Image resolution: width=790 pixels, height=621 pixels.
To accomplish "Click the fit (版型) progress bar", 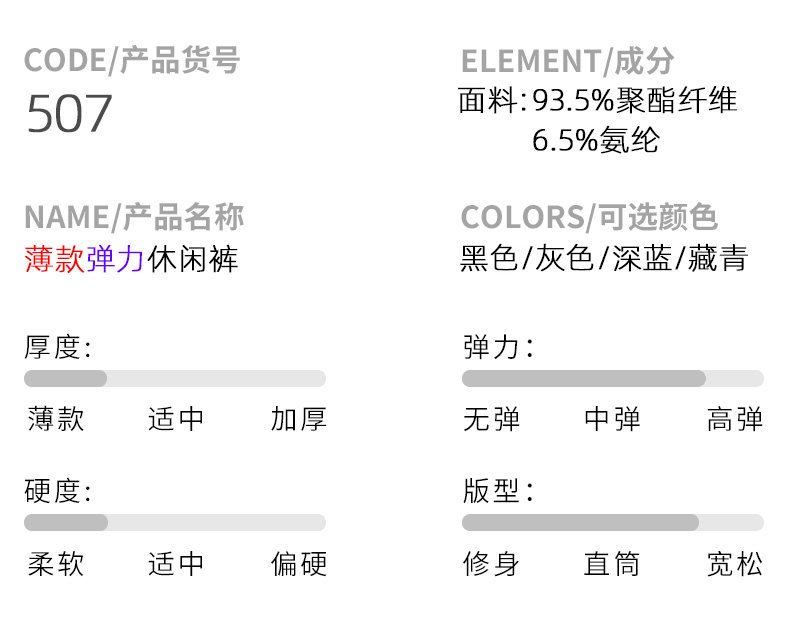I will click(612, 522).
